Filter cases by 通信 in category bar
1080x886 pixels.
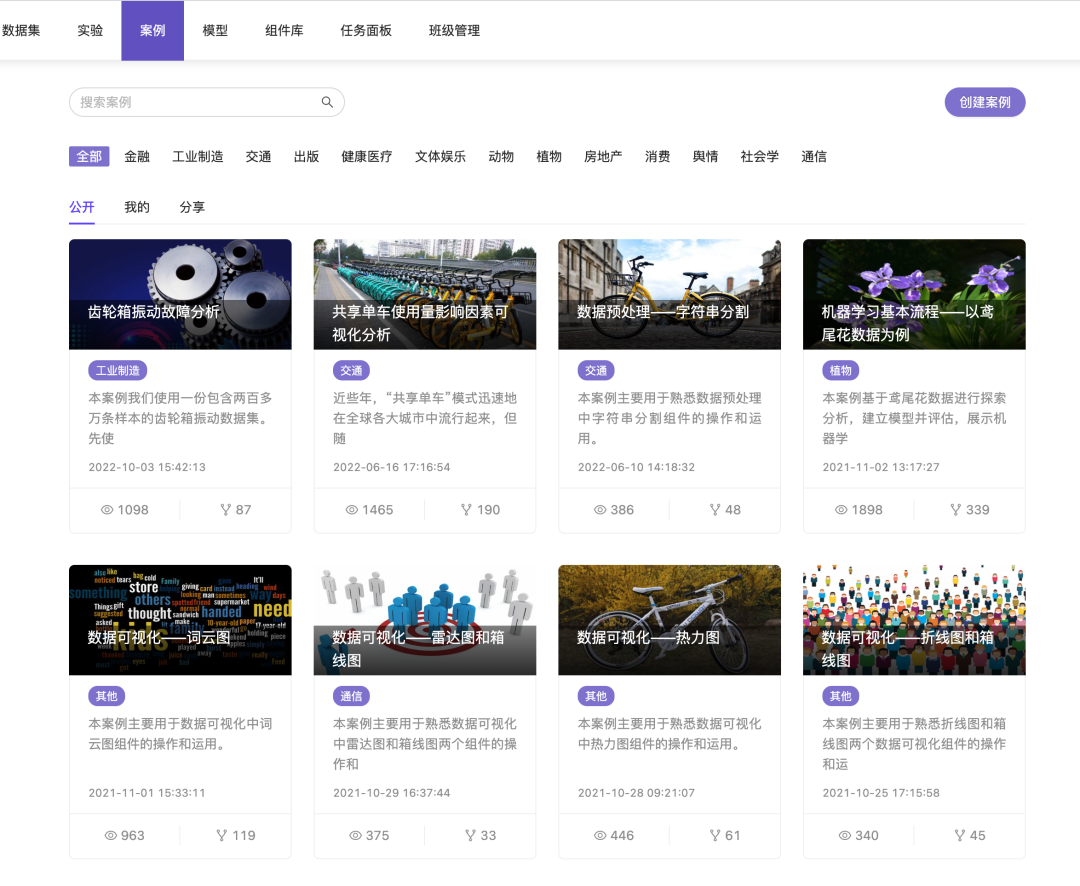[814, 156]
